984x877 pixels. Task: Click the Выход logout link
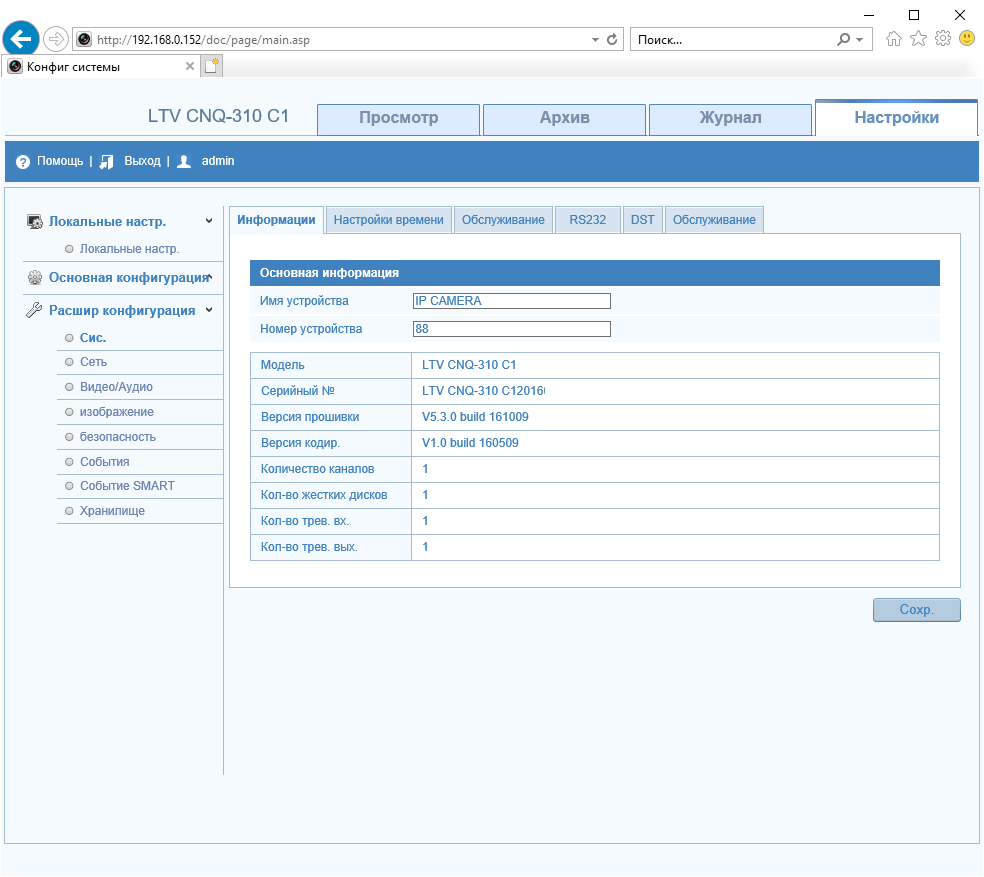click(141, 161)
